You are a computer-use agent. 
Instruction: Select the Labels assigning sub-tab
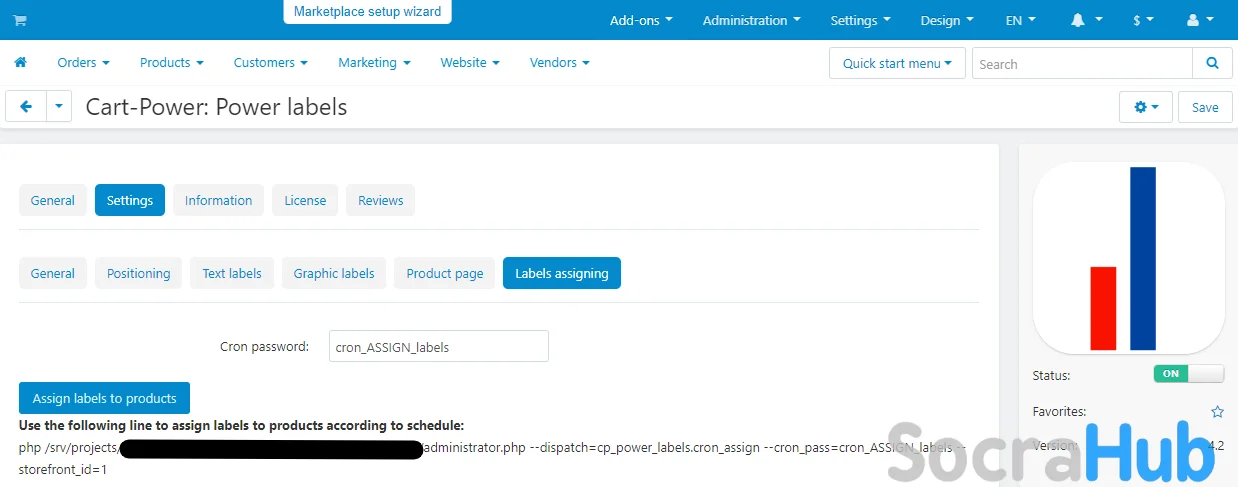pyautogui.click(x=562, y=273)
